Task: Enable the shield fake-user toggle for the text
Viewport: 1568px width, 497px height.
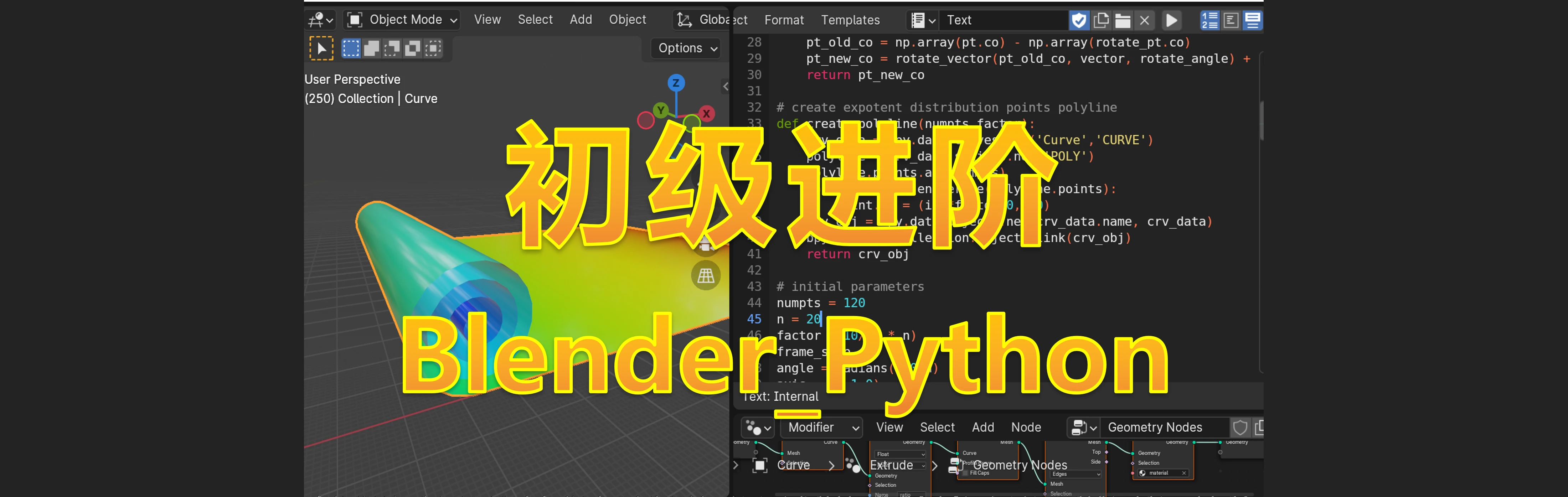Action: 1079,20
